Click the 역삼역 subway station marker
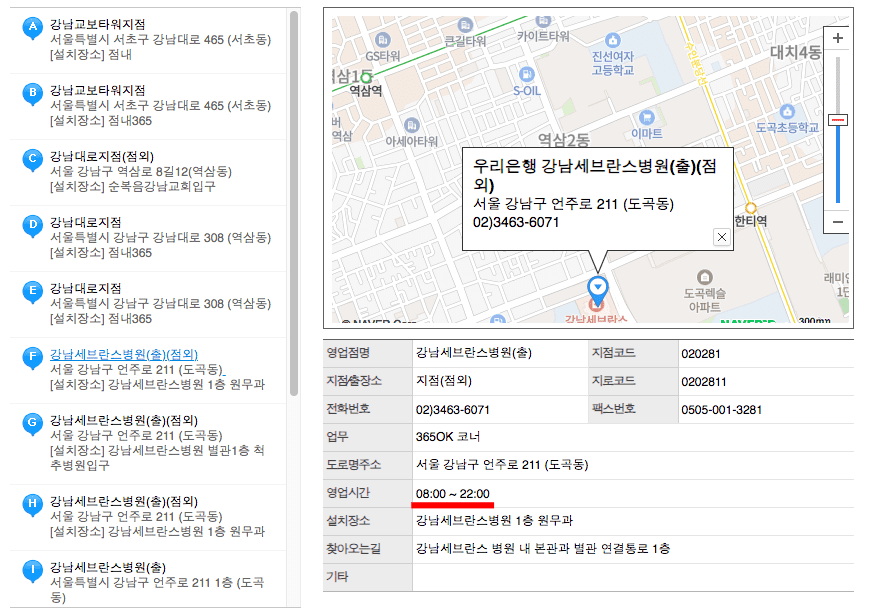The image size is (869, 616). [366, 78]
